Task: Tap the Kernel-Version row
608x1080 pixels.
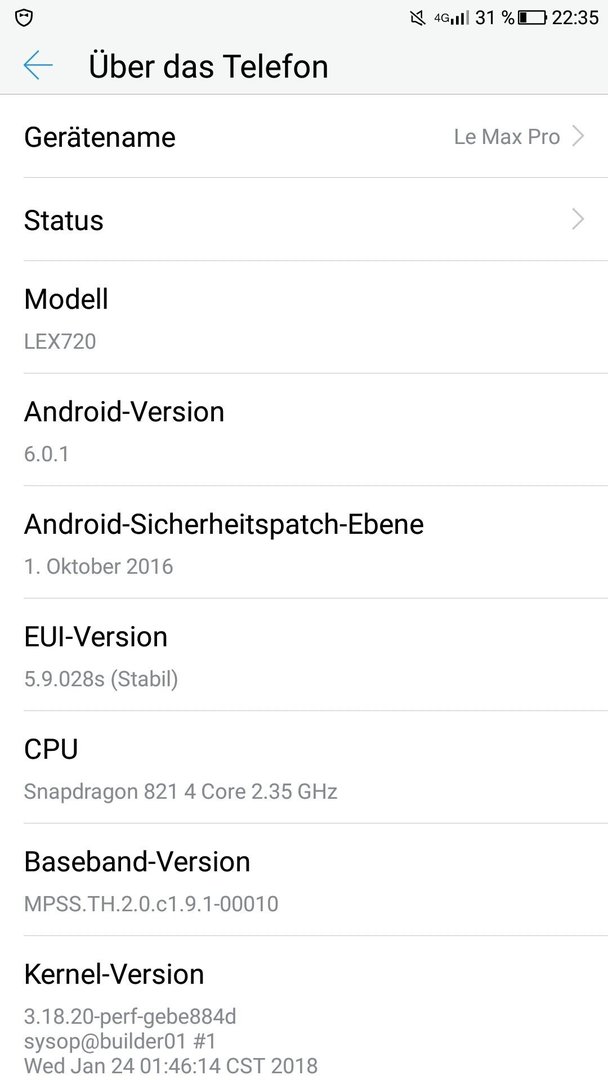Action: 304,1008
